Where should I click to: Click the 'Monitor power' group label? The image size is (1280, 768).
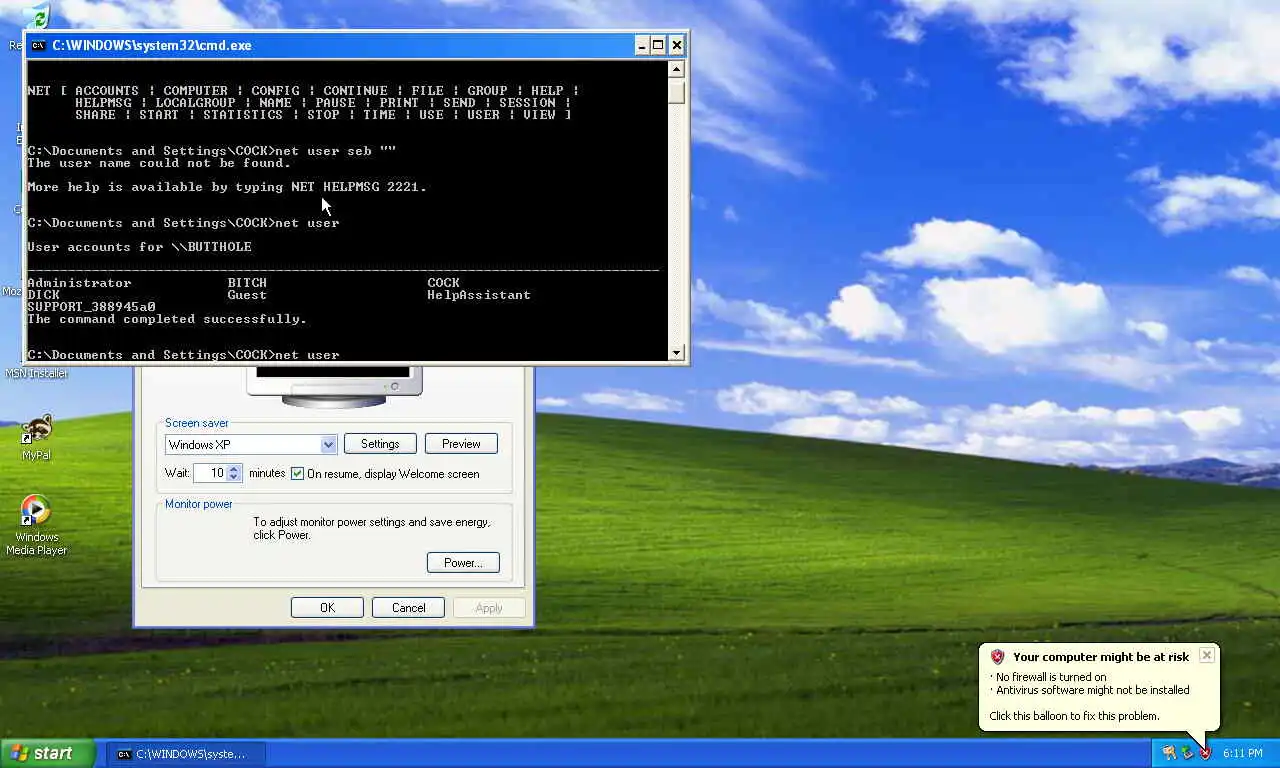click(x=199, y=504)
